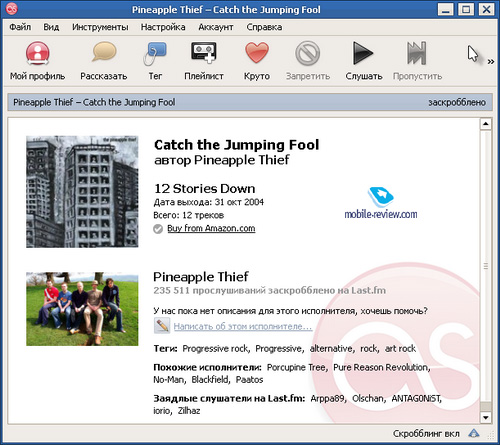Screen dimensions: 500x445
Task: Open the Справка menu
Action: (x=264, y=27)
